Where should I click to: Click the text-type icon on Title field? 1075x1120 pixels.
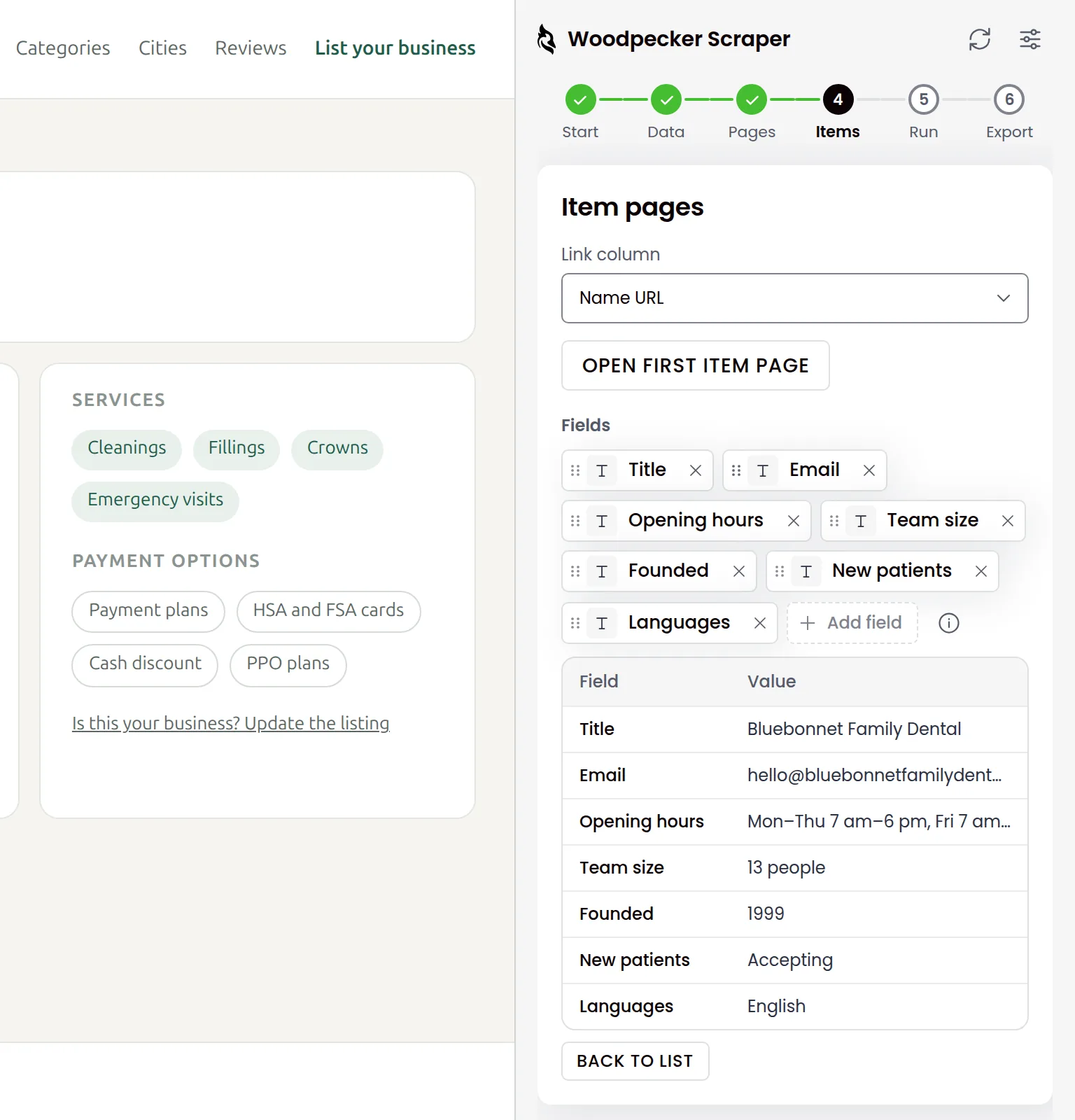coord(602,470)
